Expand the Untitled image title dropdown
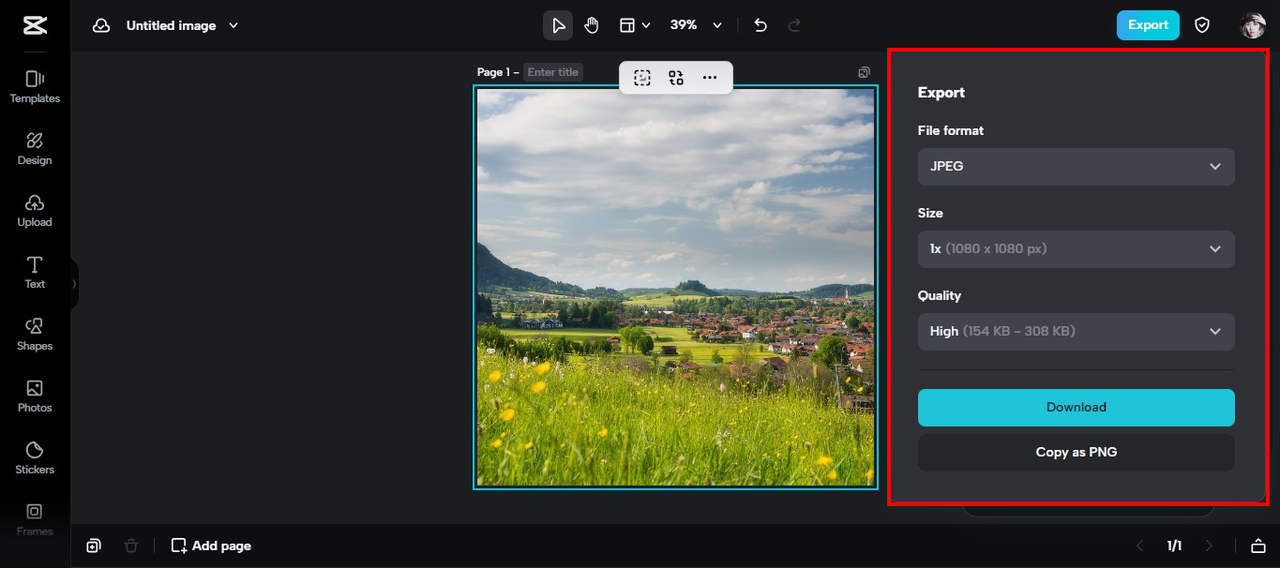1280x568 pixels. pos(233,25)
